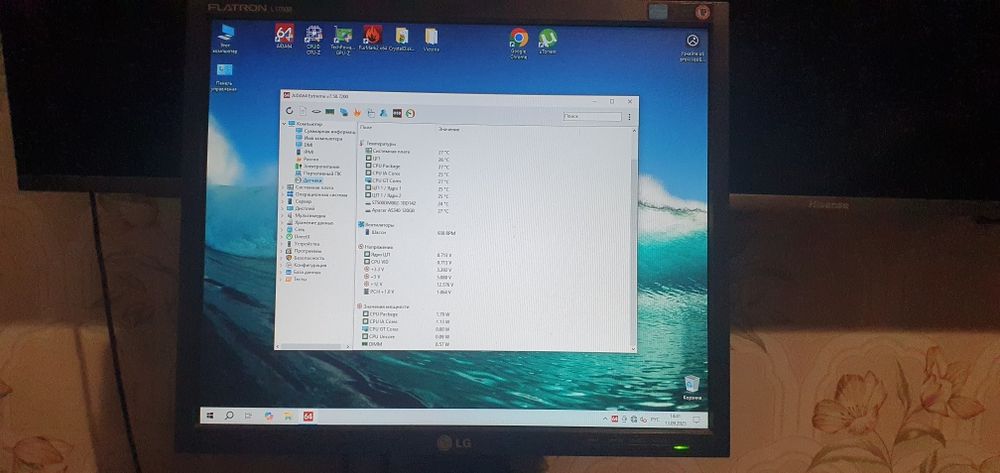The image size is (1000, 473).
Task: Open CPU-Z desktop shortcut
Action: pyautogui.click(x=313, y=40)
